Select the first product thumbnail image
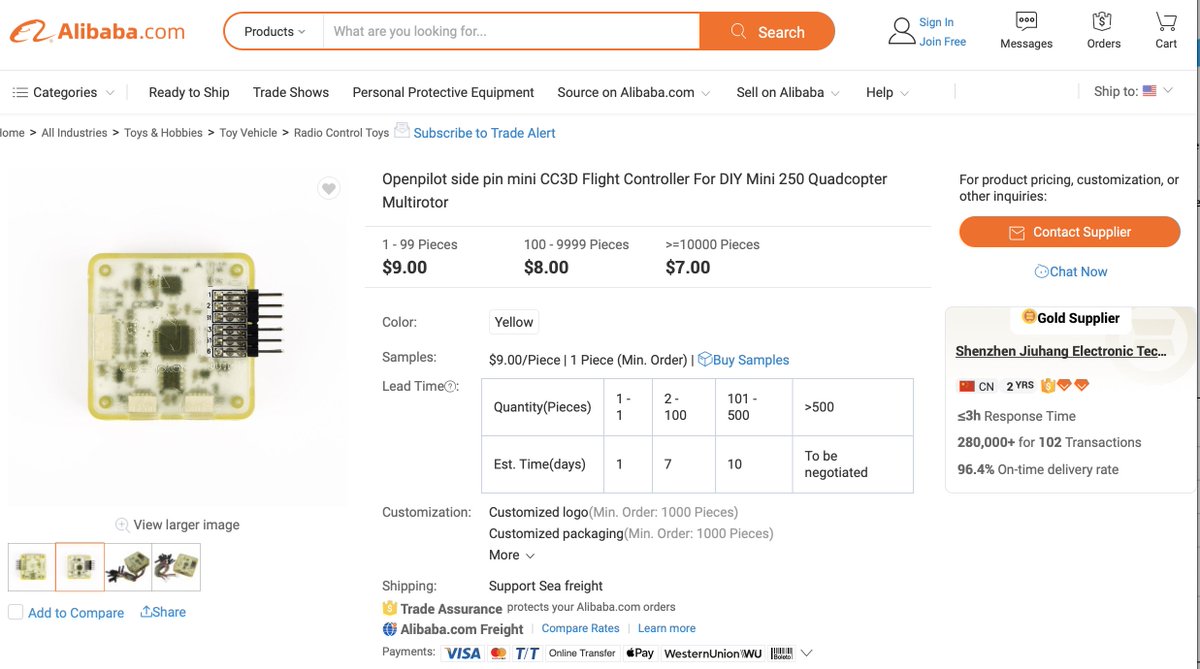Viewport: 1200px width, 669px height. click(31, 567)
